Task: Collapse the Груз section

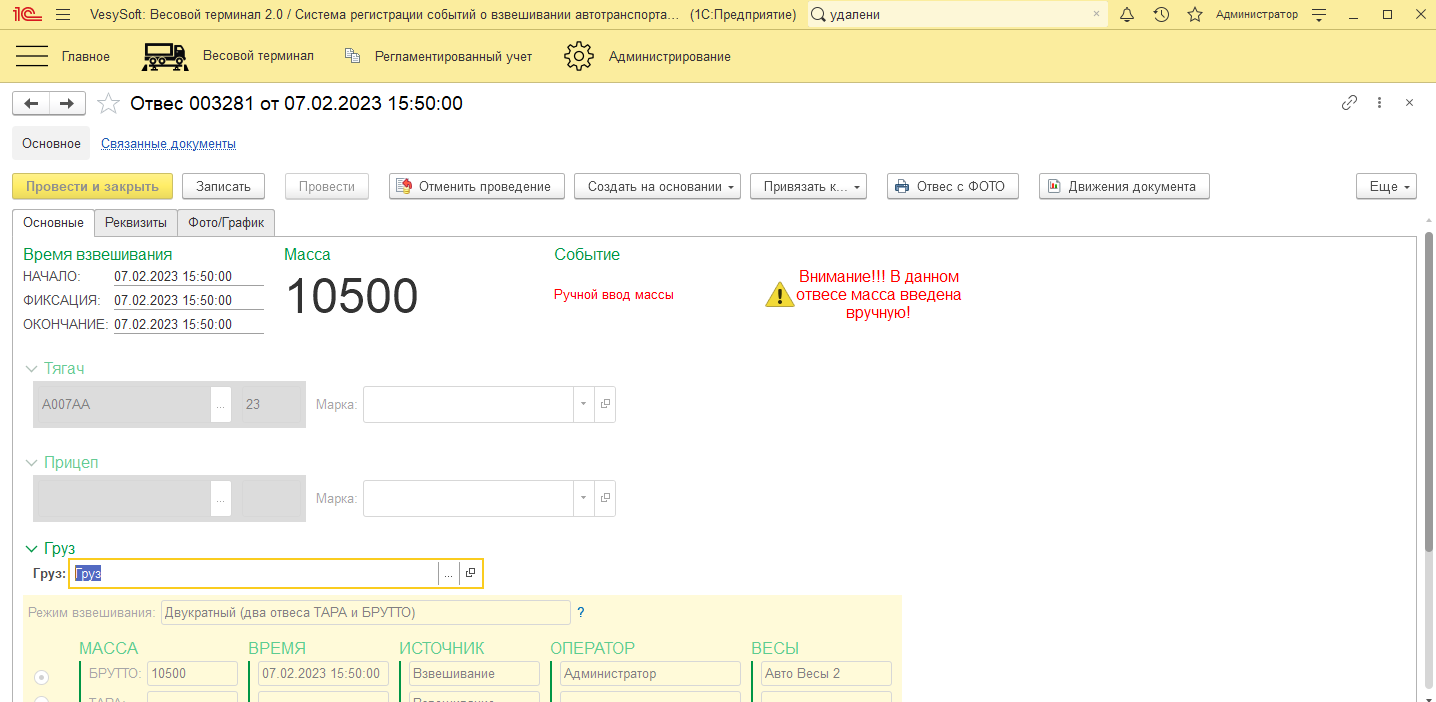Action: [x=31, y=548]
